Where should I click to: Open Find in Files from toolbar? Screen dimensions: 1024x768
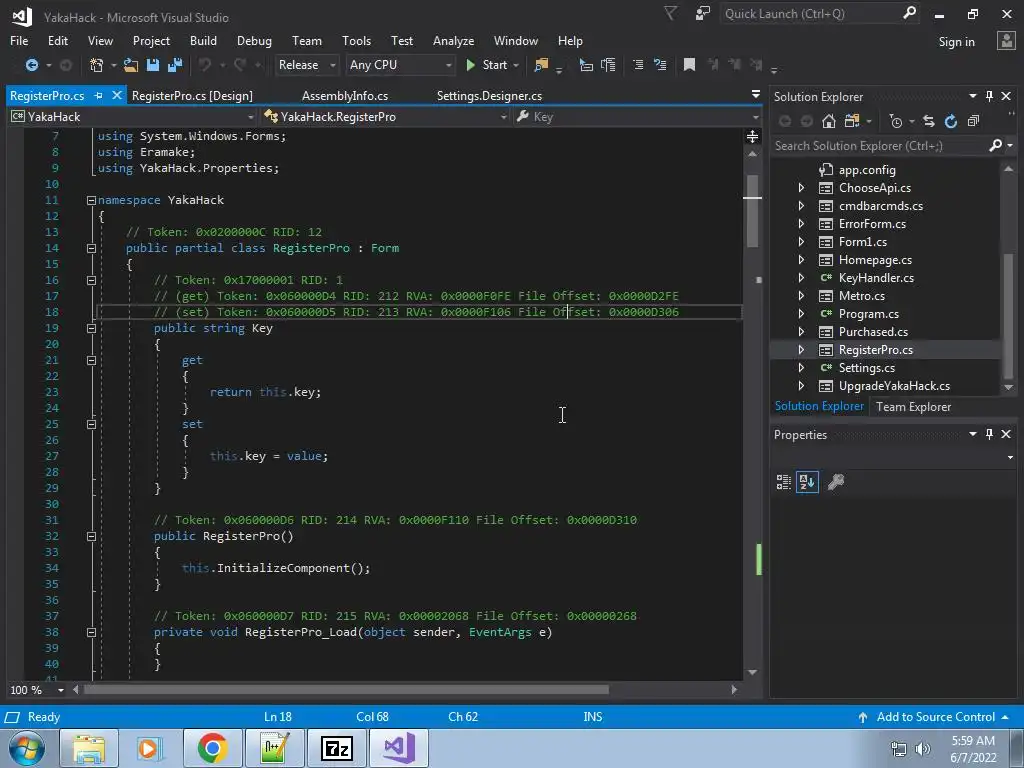[541, 65]
